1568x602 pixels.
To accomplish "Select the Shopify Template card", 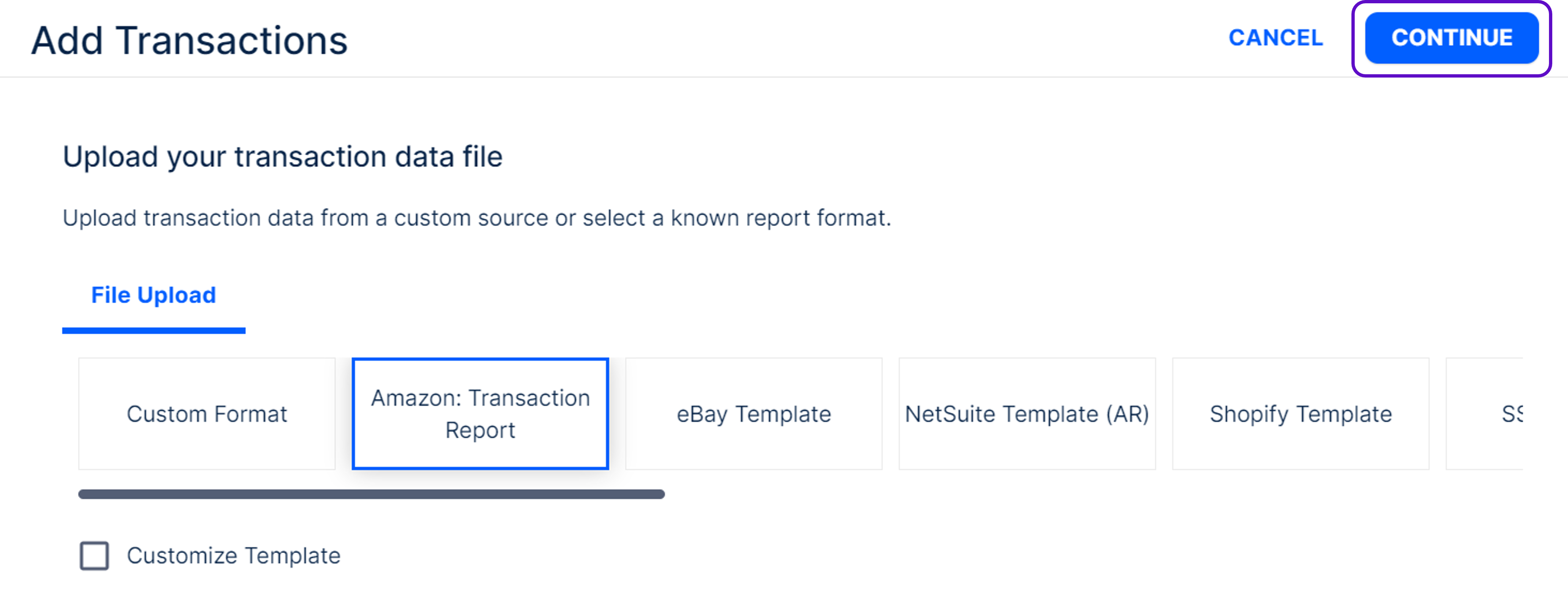I will pos(1300,414).
